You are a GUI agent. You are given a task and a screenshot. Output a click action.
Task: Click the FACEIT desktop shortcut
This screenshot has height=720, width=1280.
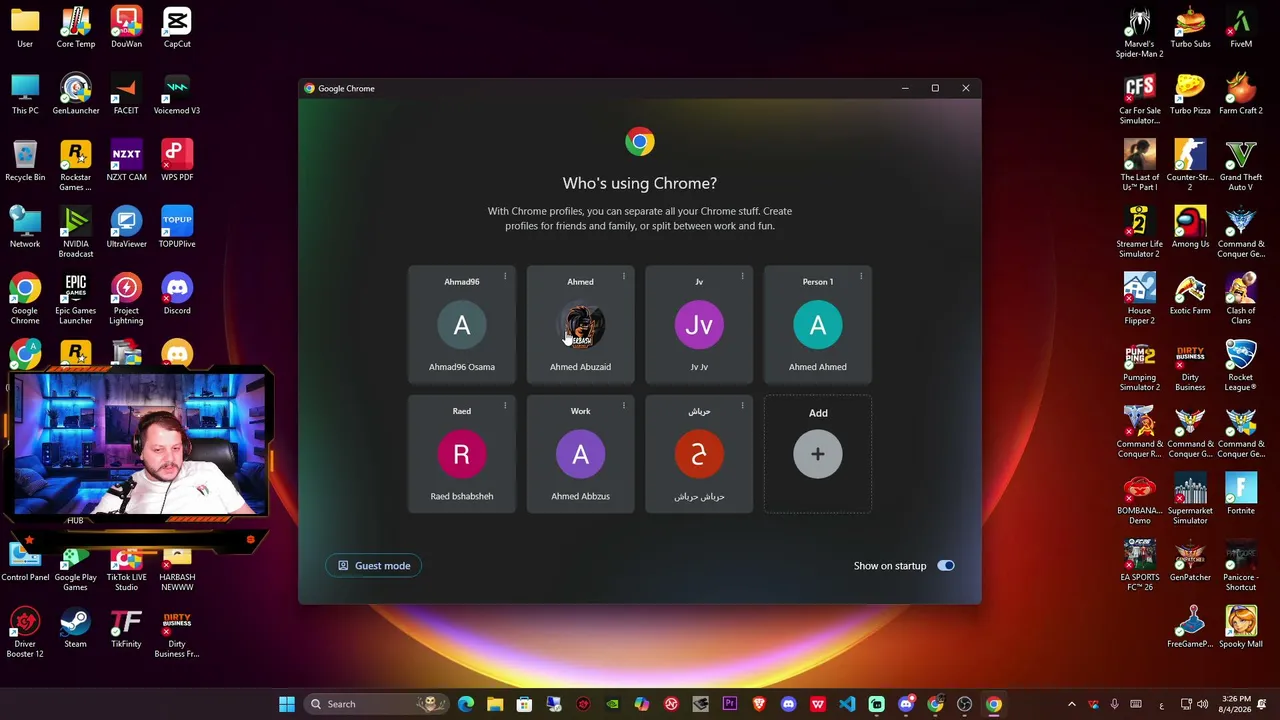pos(126,95)
